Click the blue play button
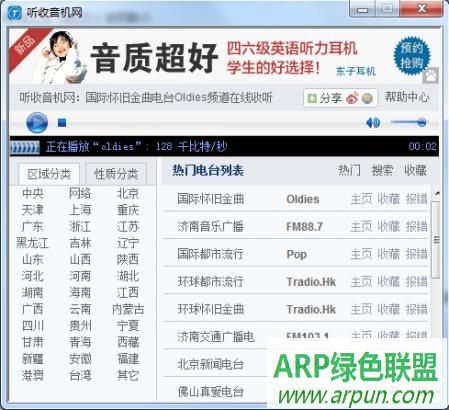This screenshot has width=449, height=410. (x=37, y=123)
